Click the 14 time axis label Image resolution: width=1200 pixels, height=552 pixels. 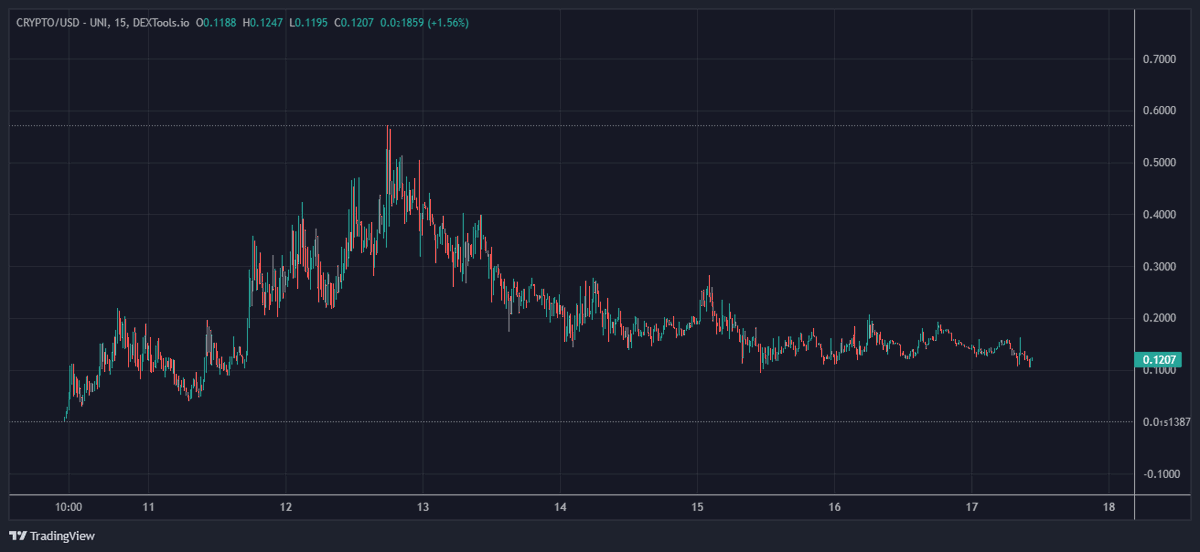click(x=560, y=507)
